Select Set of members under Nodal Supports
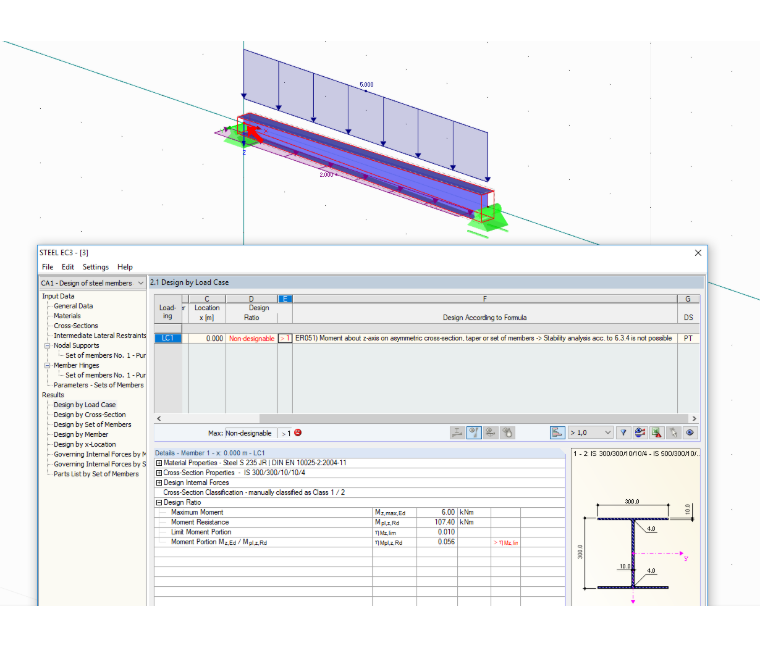760x647 pixels. pyautogui.click(x=105, y=355)
